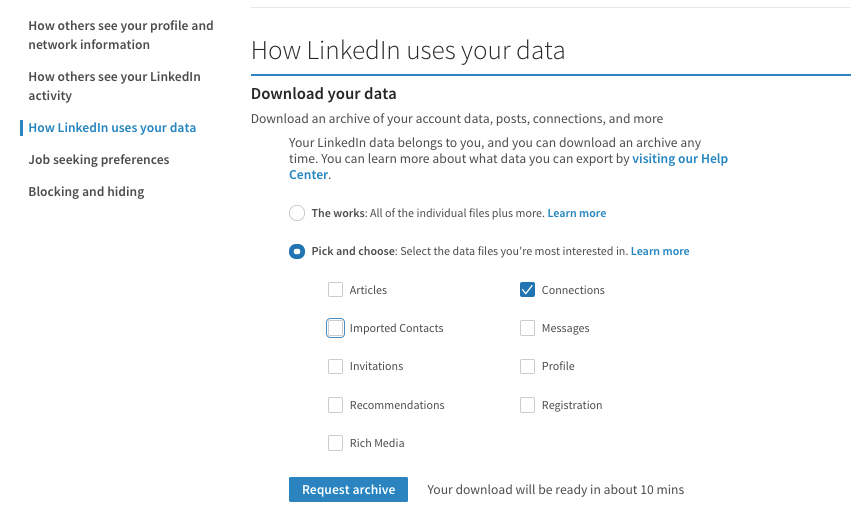Image resolution: width=851 pixels, height=524 pixels.
Task: Check the Messages checkbox
Action: 527,328
